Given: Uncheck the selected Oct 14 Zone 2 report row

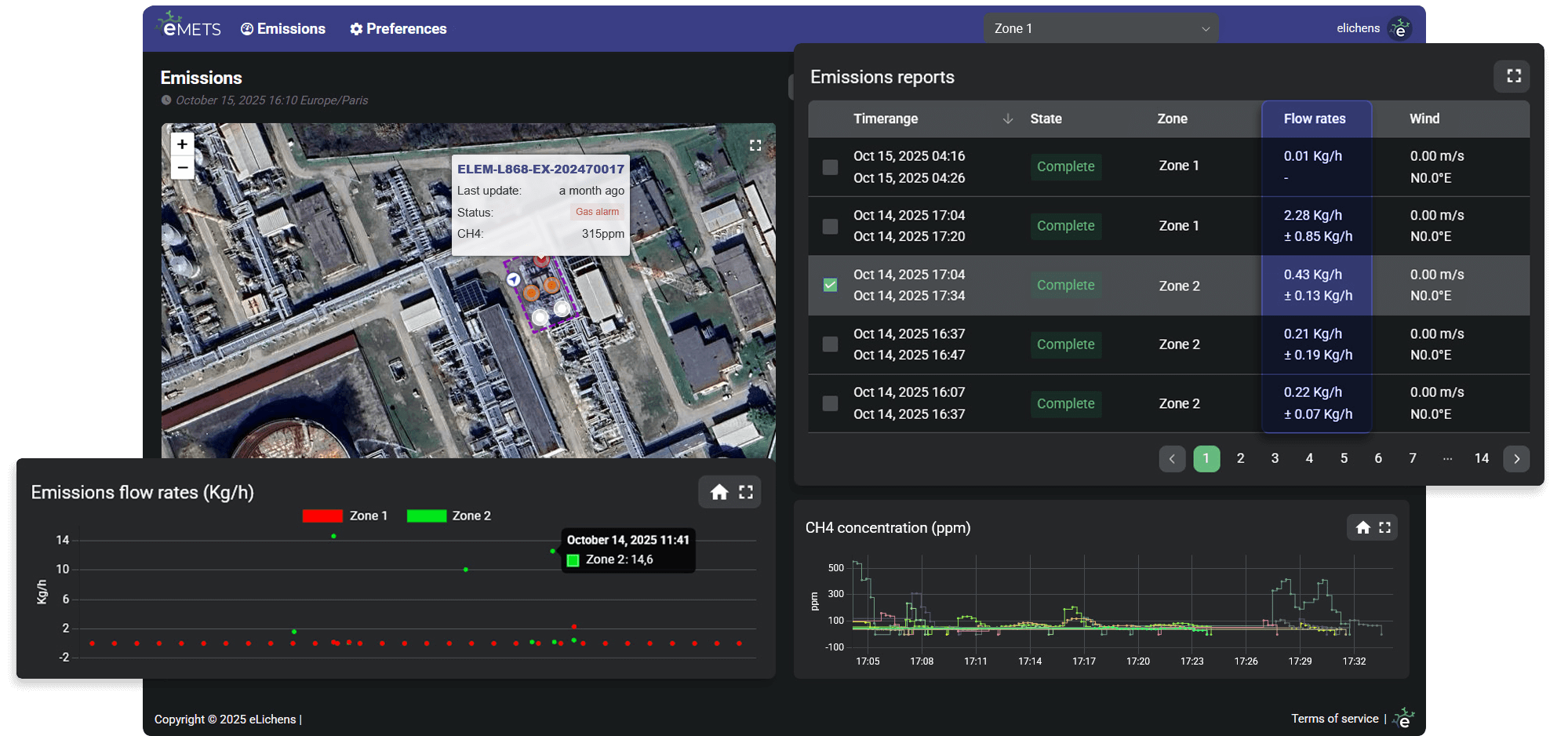Looking at the screenshot, I should pyautogui.click(x=829, y=285).
